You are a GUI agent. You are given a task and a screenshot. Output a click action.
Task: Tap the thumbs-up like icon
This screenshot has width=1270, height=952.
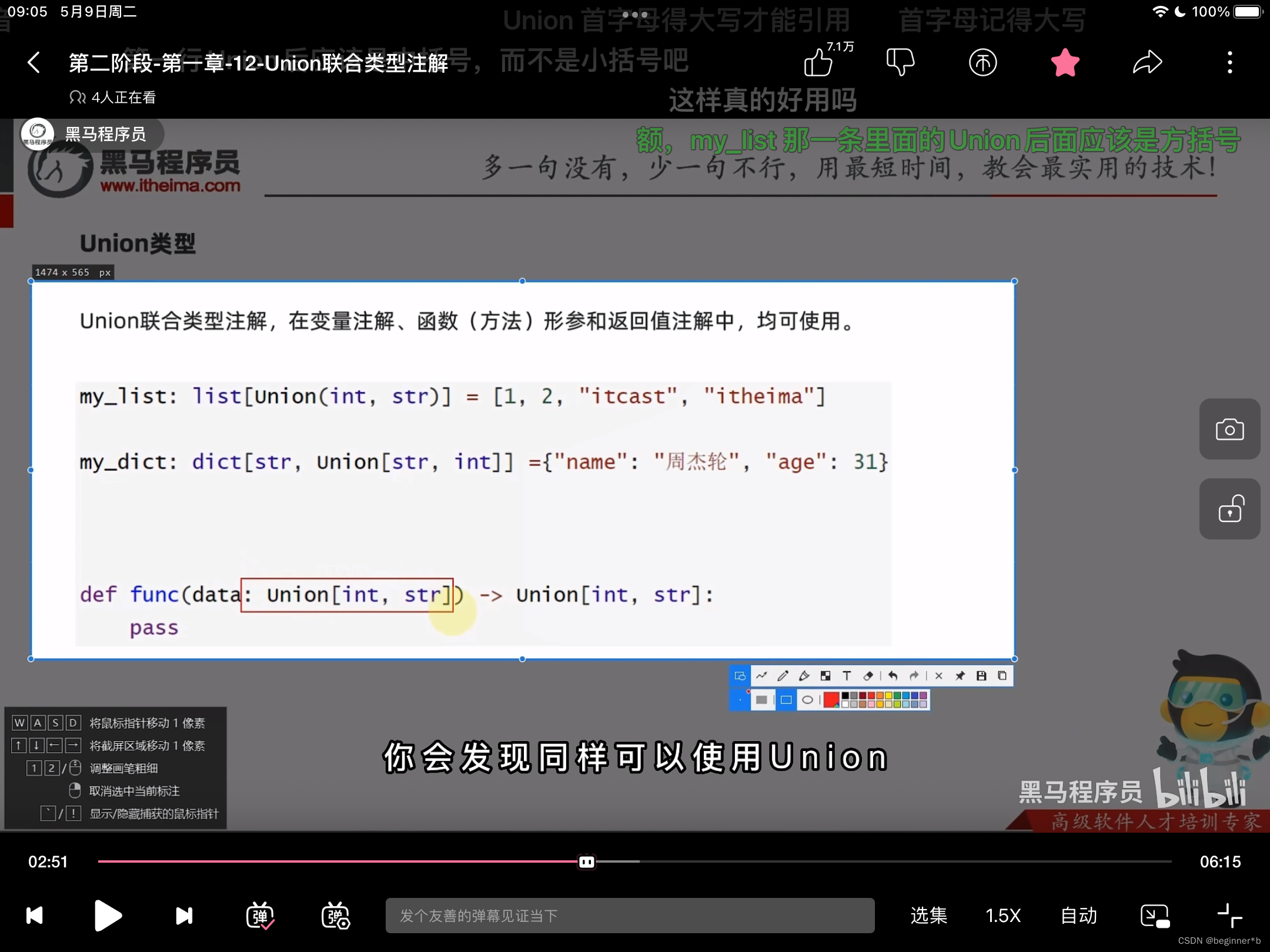[818, 63]
